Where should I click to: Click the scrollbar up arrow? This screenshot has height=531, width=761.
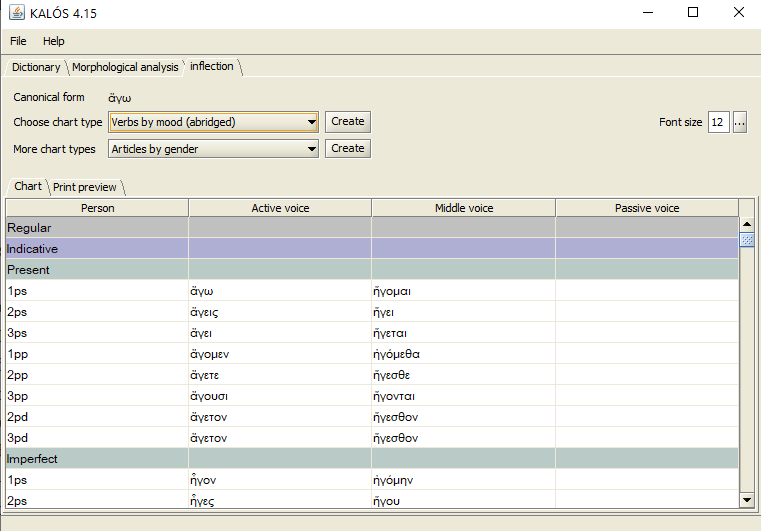click(746, 225)
